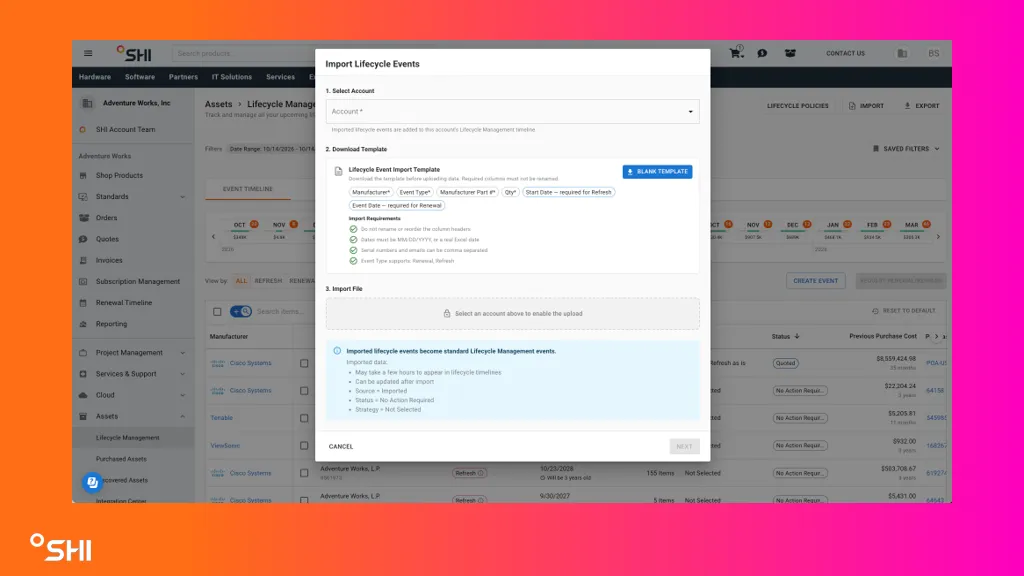Click the Subscription Management sidebar icon

83,281
